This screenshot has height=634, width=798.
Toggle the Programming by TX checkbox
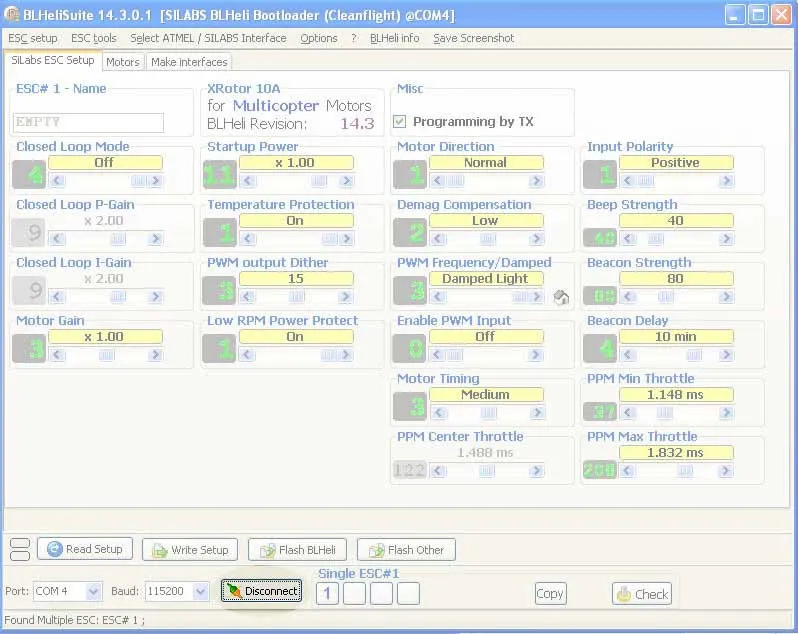click(400, 122)
